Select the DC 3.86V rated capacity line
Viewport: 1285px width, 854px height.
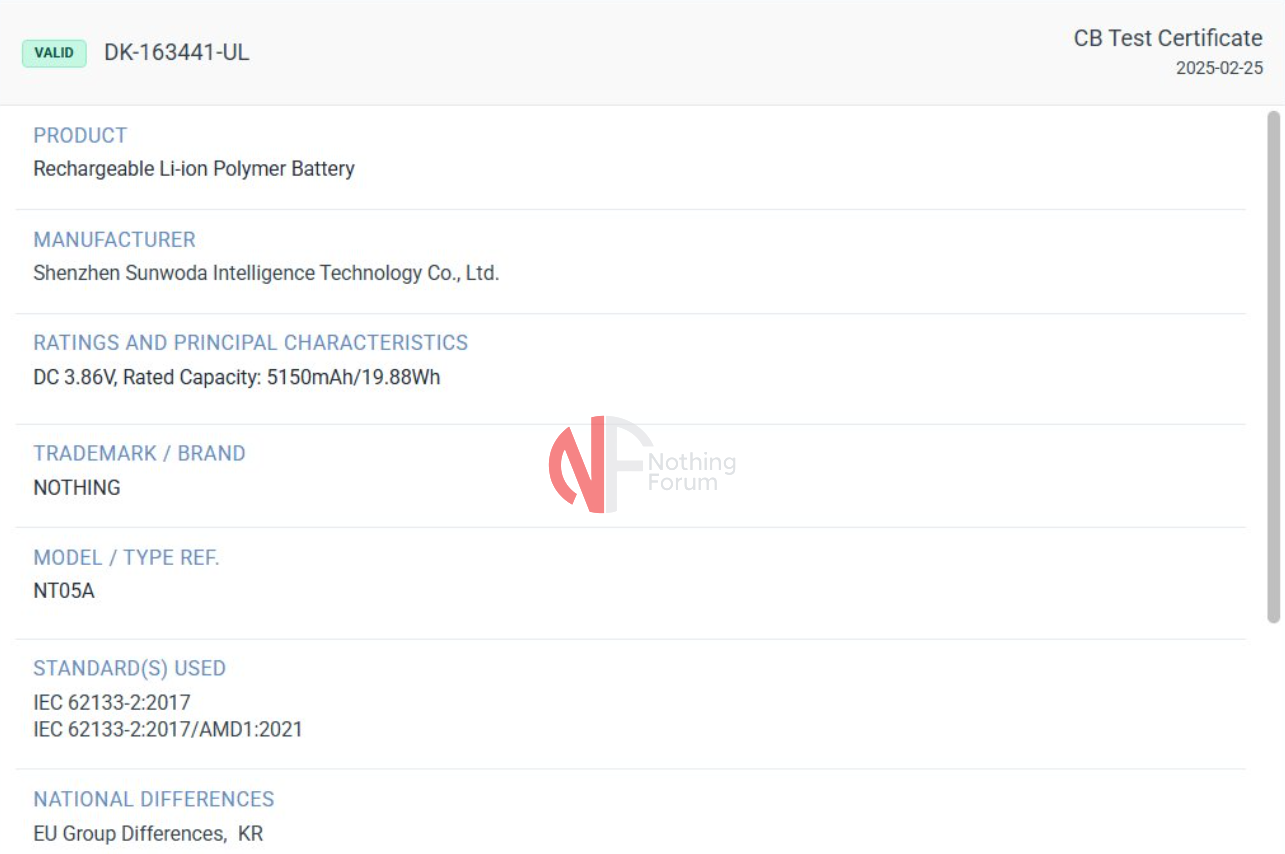click(237, 377)
